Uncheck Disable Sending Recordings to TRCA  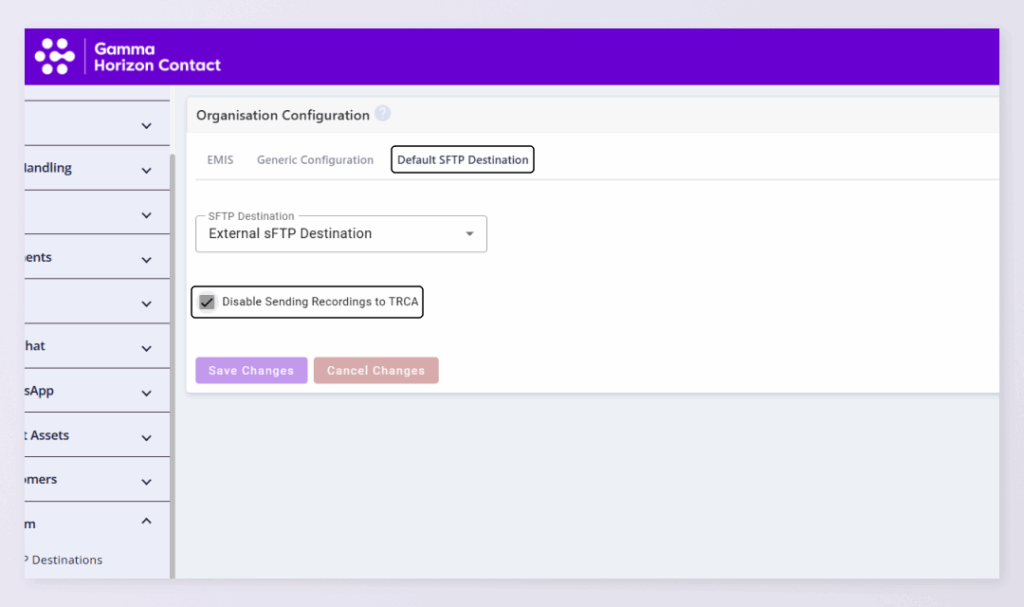(x=207, y=302)
